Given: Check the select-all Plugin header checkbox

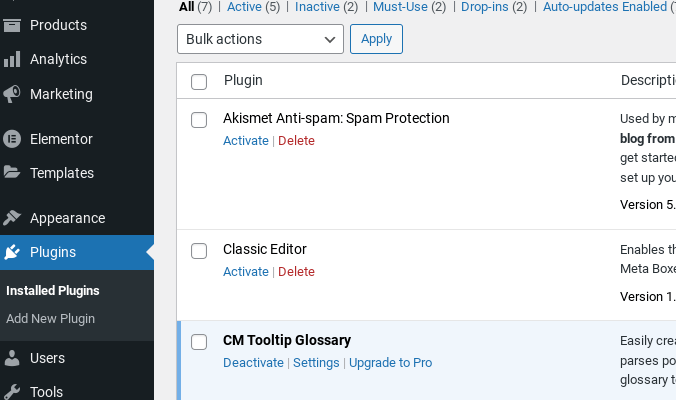Looking at the screenshot, I should coord(199,82).
